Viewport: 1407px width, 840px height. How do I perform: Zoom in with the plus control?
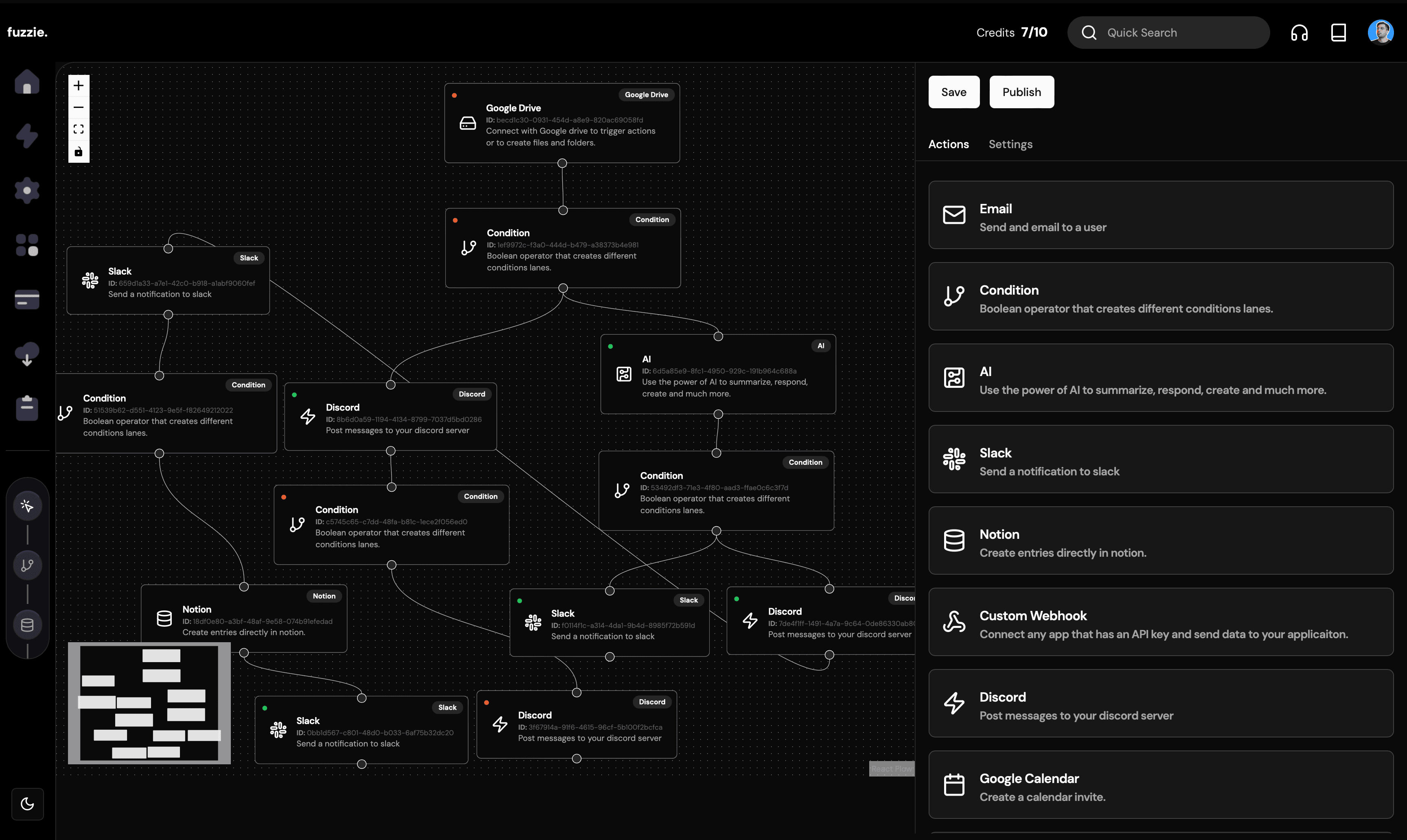(79, 85)
